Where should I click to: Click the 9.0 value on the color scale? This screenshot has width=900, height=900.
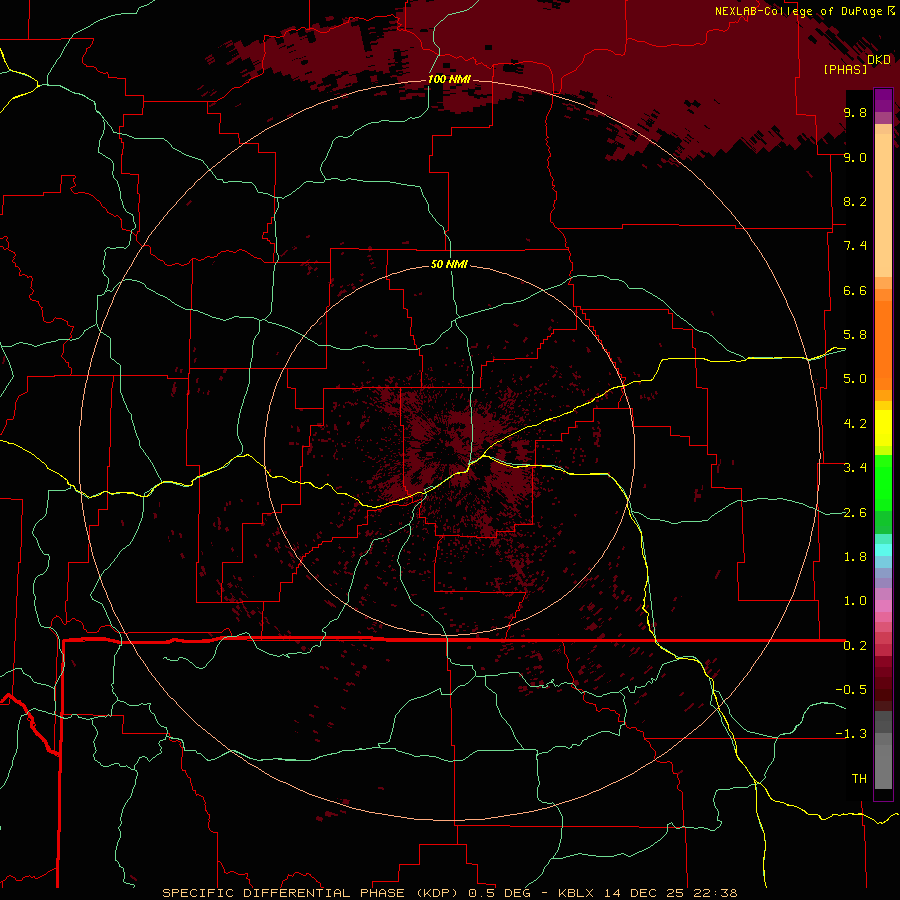[855, 157]
